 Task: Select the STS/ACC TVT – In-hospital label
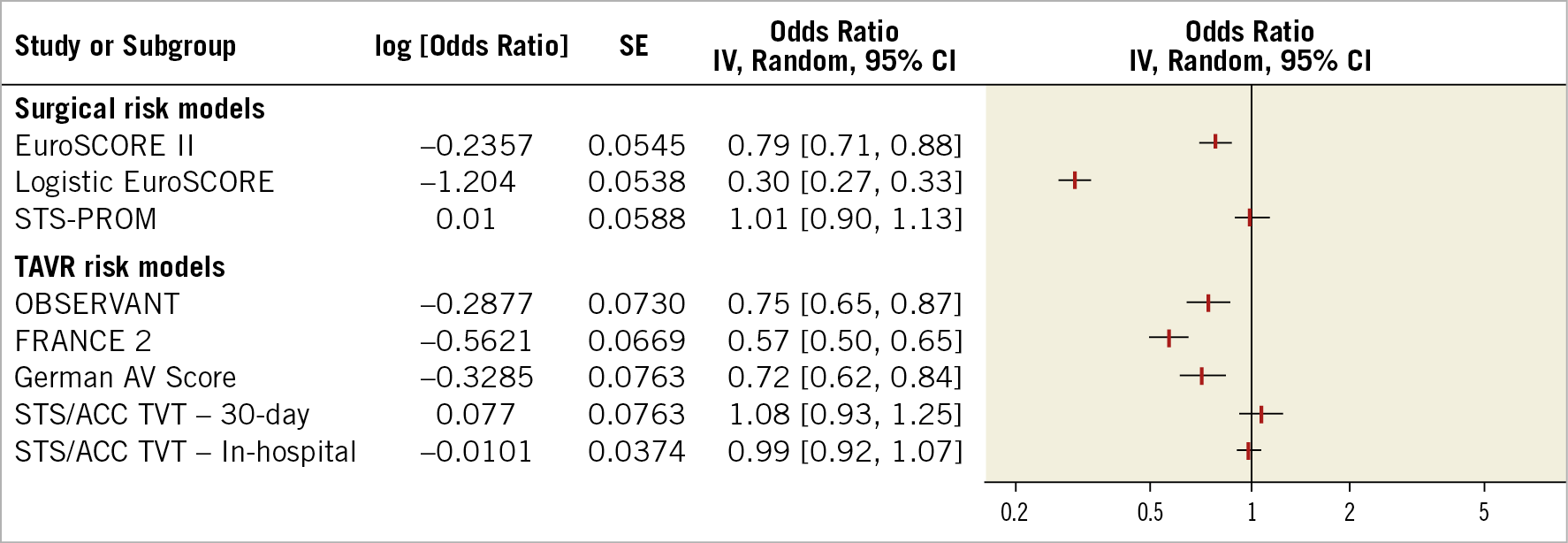[x=186, y=452]
